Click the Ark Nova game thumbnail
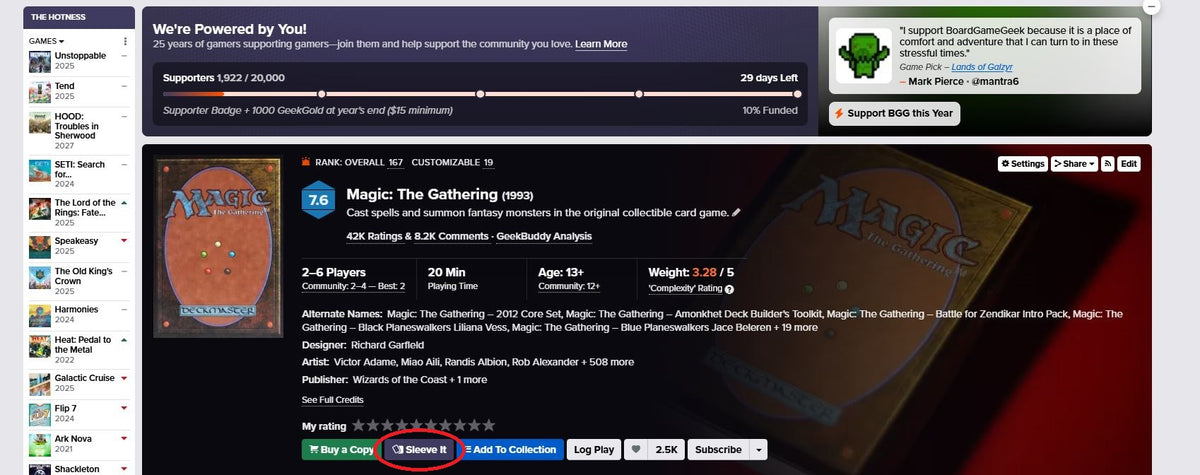1200x475 pixels. 40,445
